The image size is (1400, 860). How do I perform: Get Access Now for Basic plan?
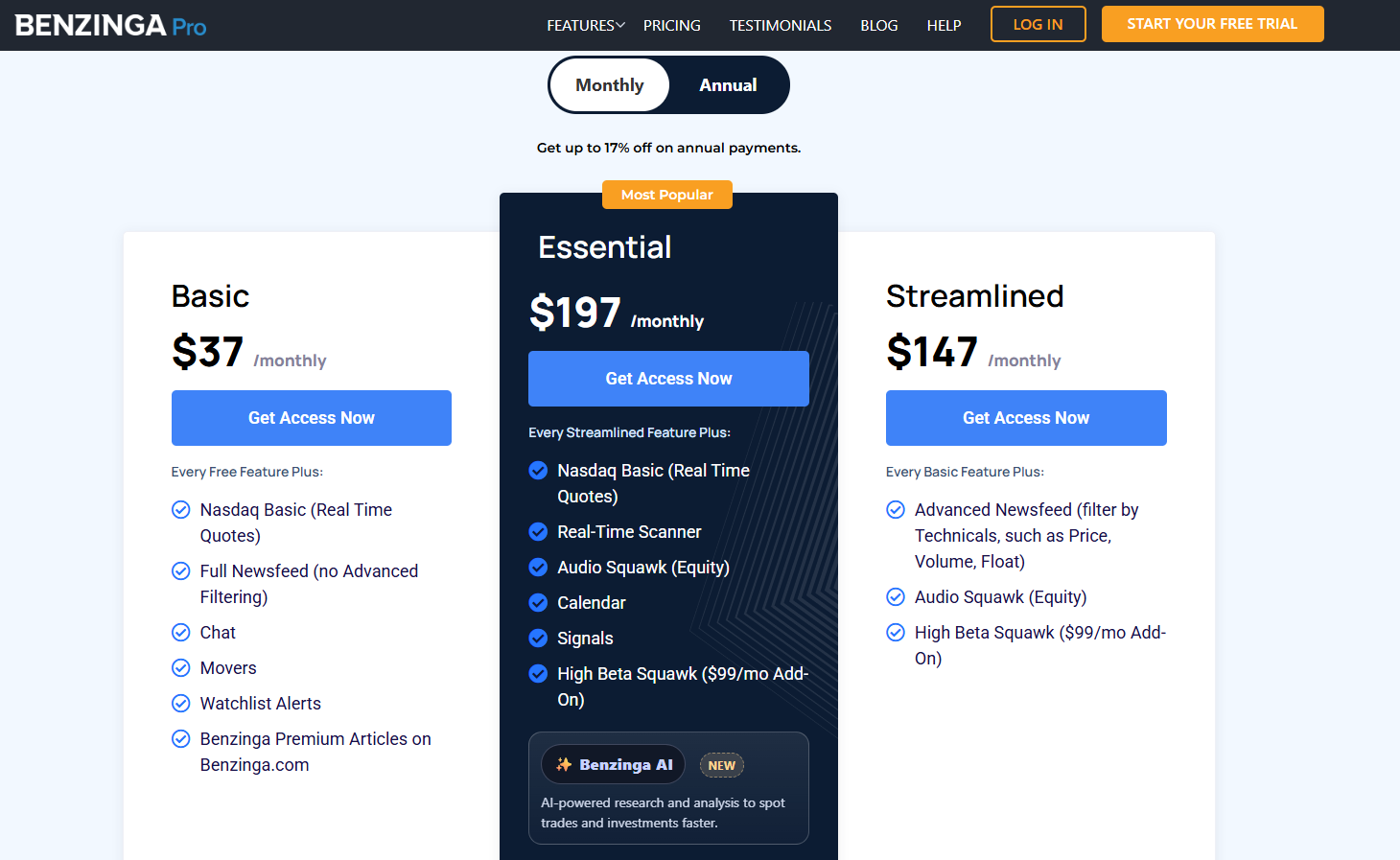311,418
